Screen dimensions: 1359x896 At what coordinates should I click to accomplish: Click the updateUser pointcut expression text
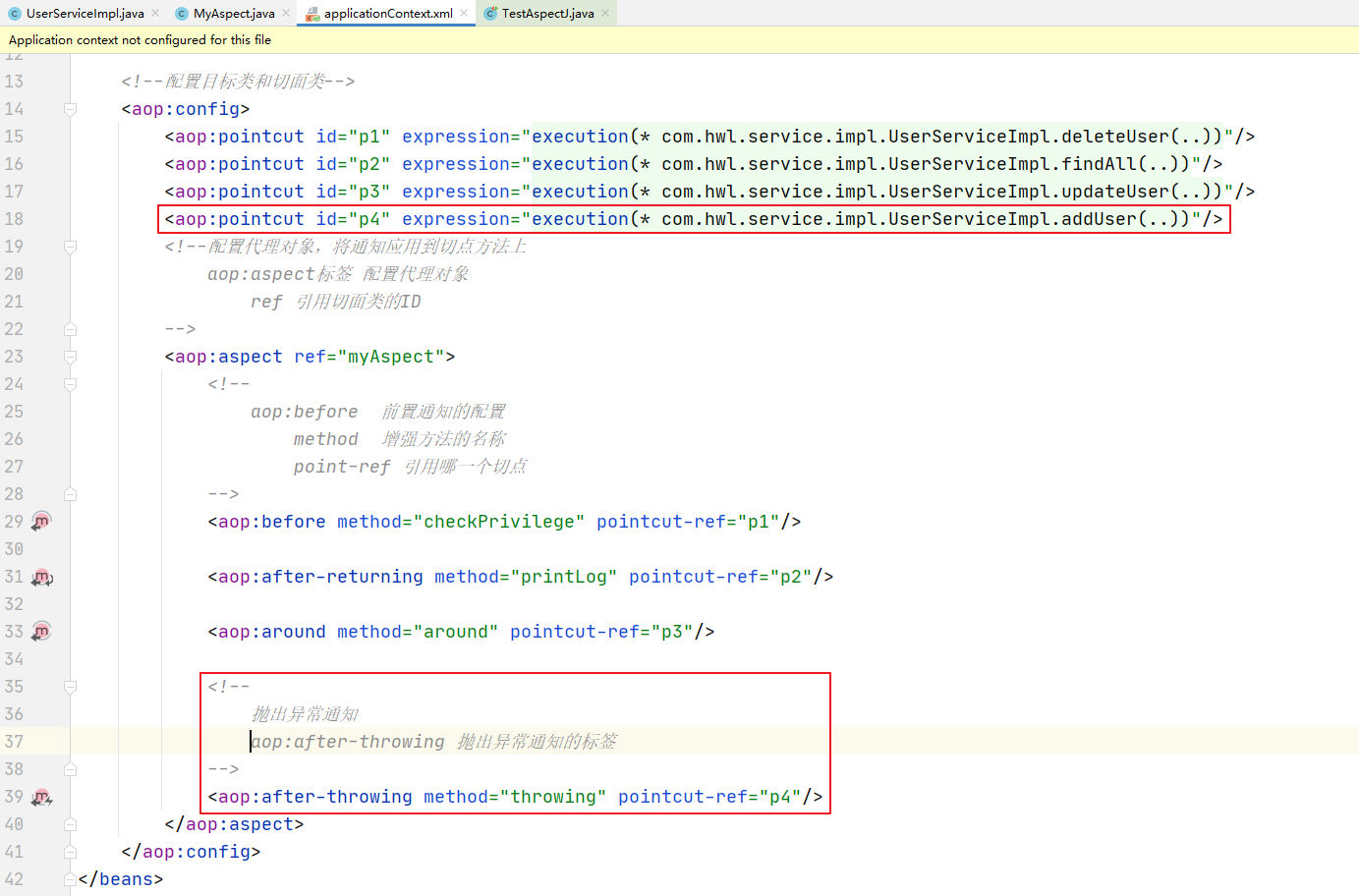coord(877,192)
